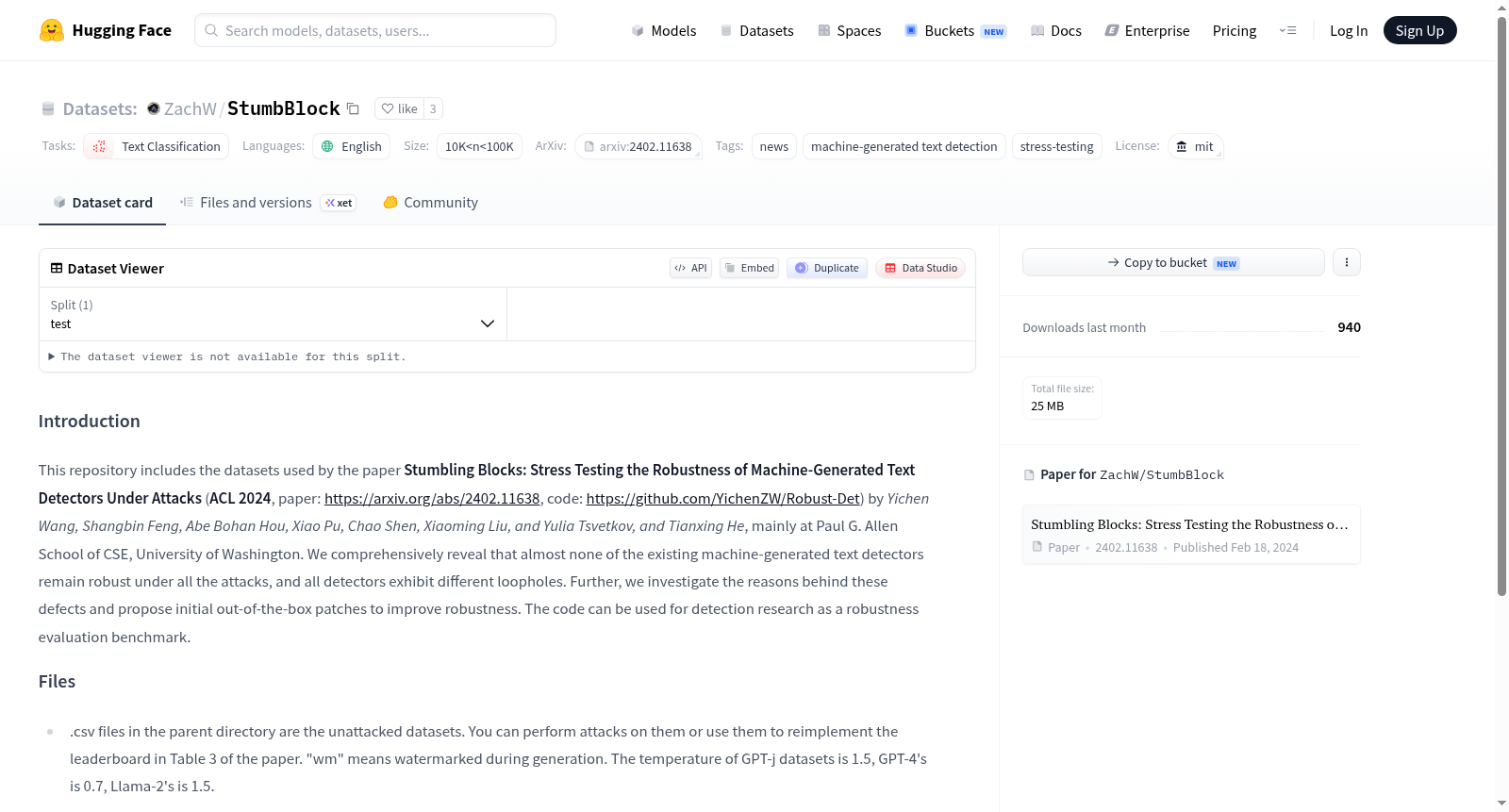Click the ZachW owner link in title
Viewport: 1509px width, 812px height.
tap(191, 108)
